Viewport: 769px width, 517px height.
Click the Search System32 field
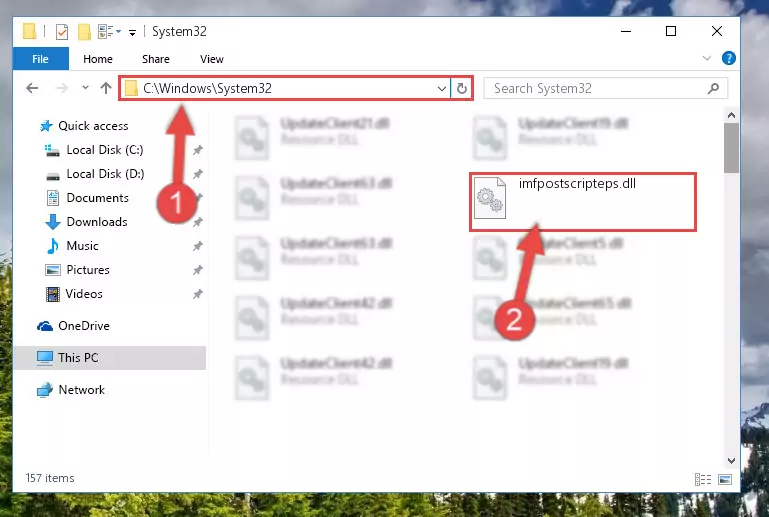[x=605, y=88]
